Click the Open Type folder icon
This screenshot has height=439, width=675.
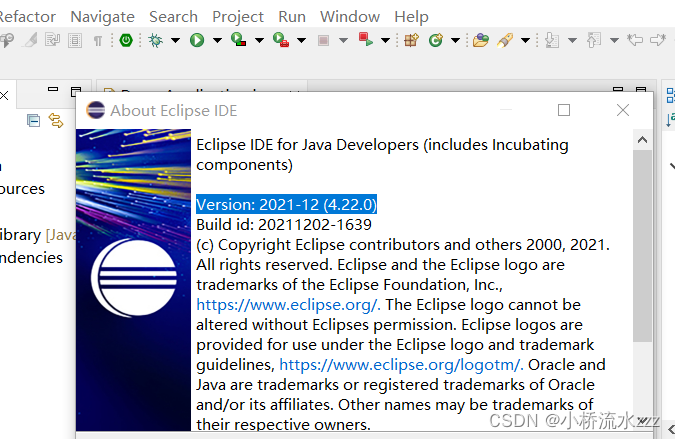(481, 40)
